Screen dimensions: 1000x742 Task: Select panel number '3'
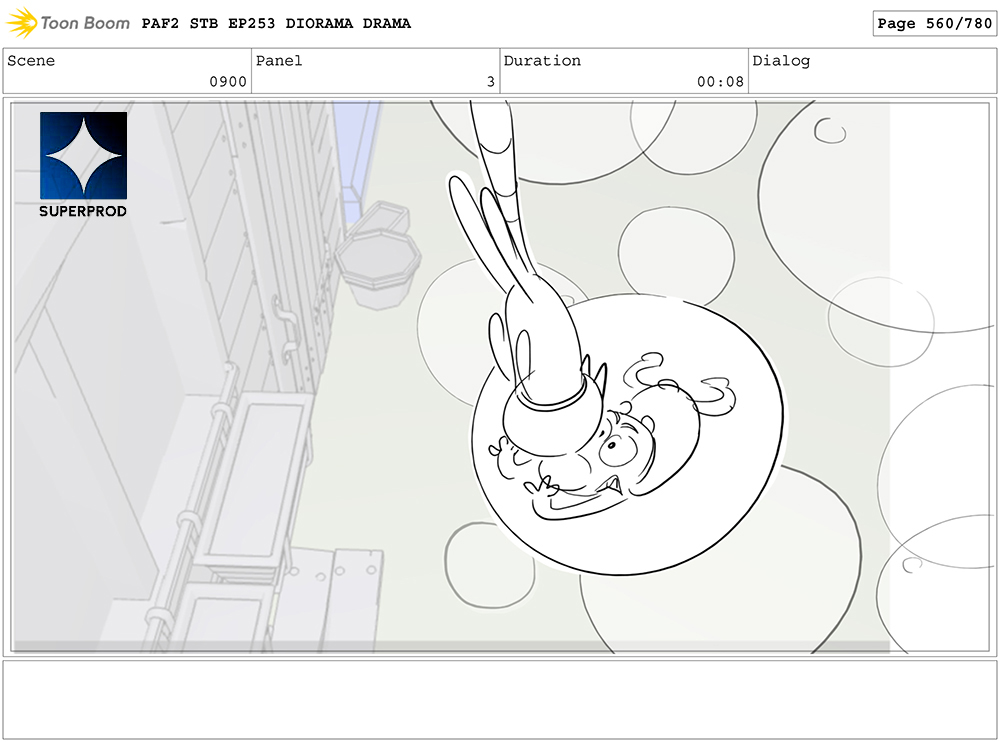(490, 82)
